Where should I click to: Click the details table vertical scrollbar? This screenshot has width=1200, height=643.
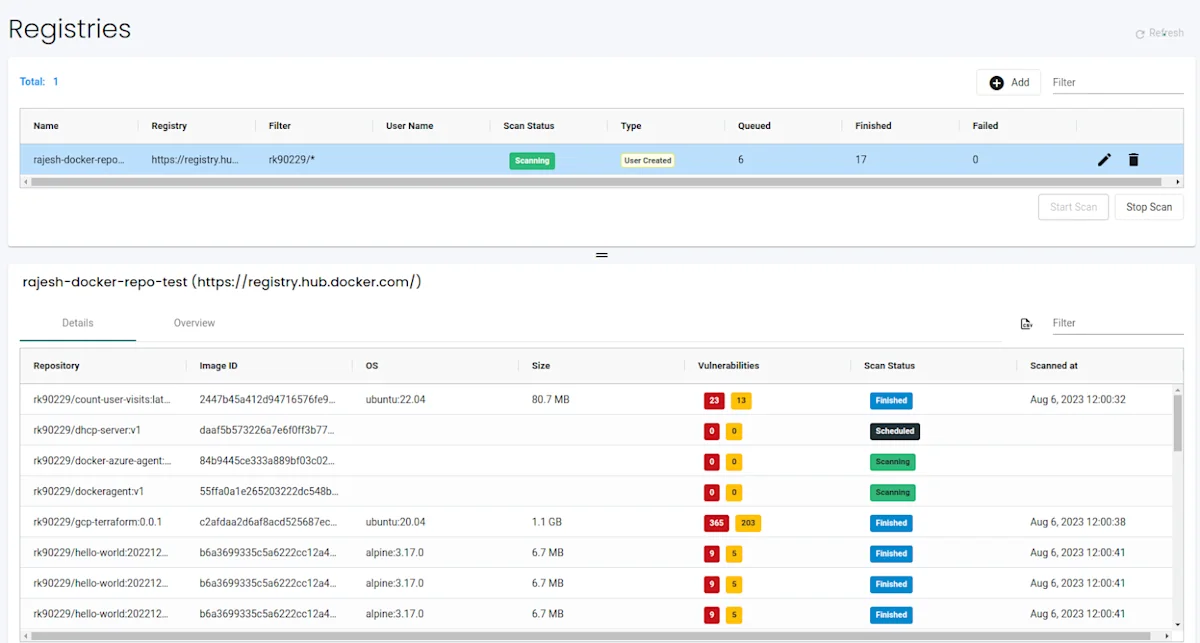[1177, 421]
